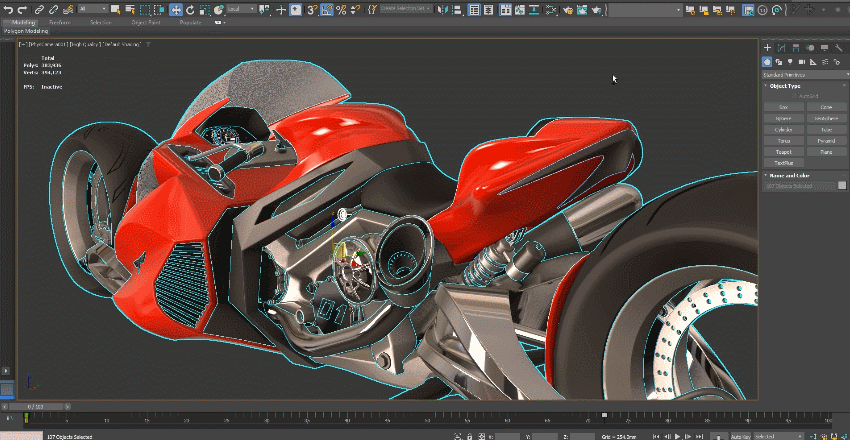Click the timeline frame slider
Screen dimensions: 850x440
click(37, 407)
